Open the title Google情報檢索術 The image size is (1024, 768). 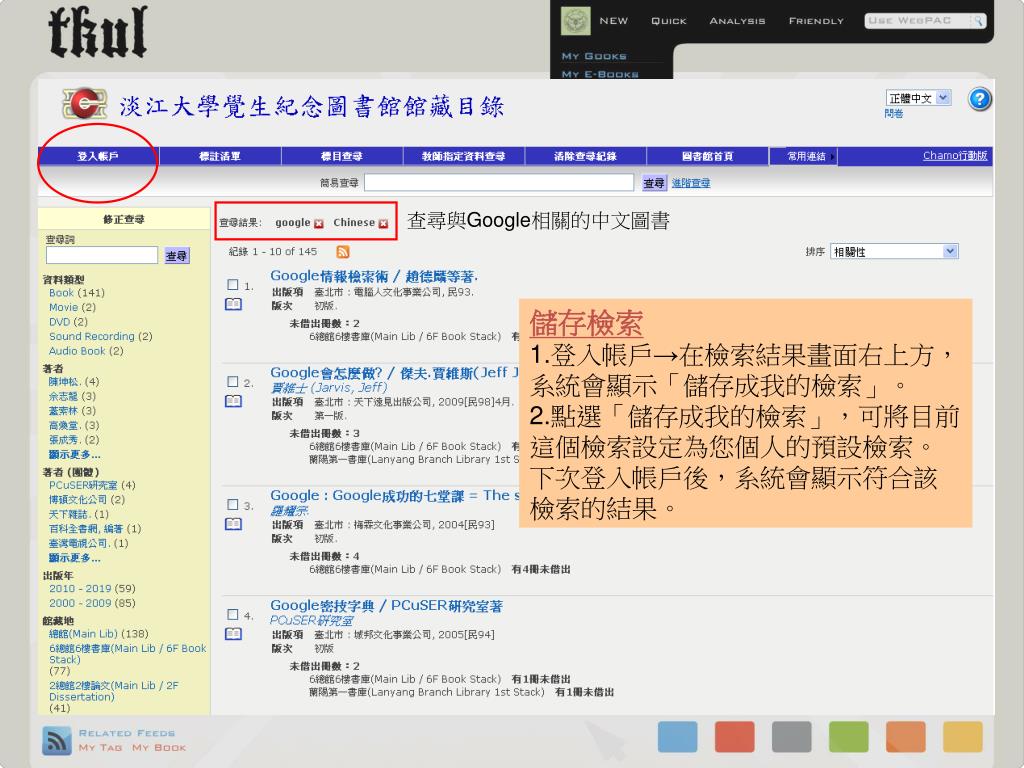(x=374, y=276)
